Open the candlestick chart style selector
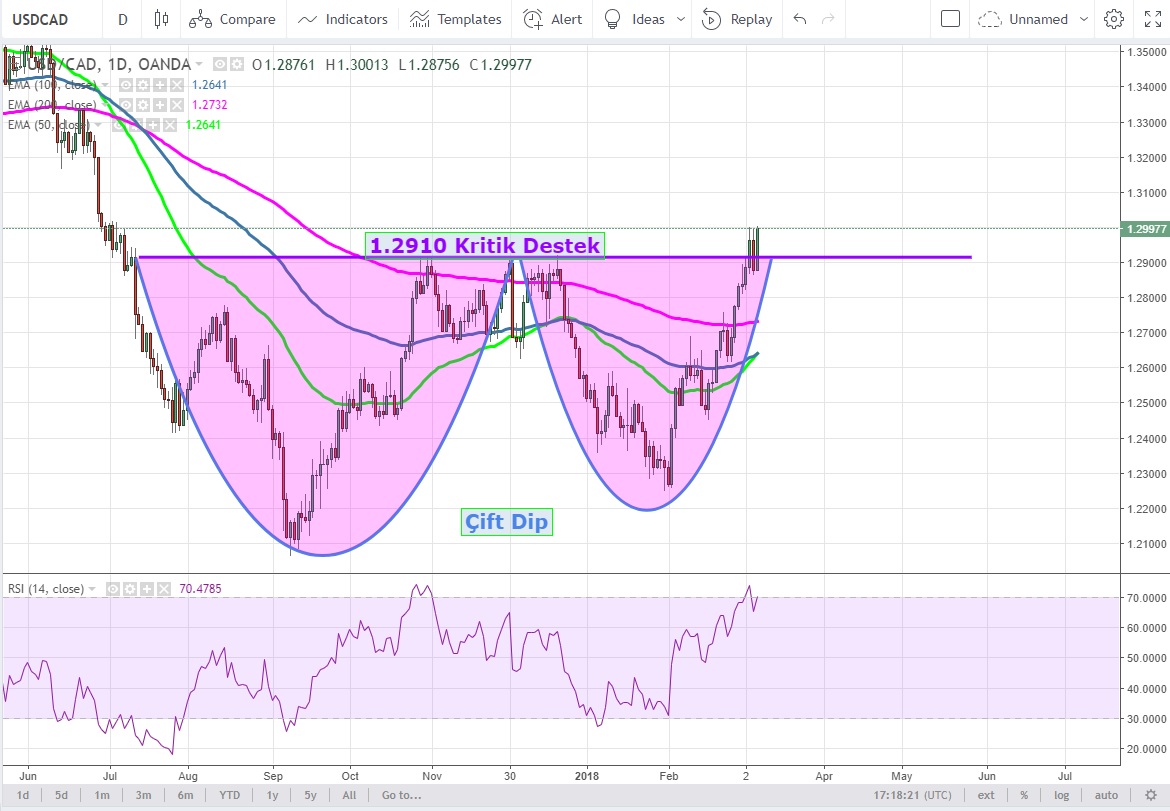The image size is (1170, 811). pos(161,19)
